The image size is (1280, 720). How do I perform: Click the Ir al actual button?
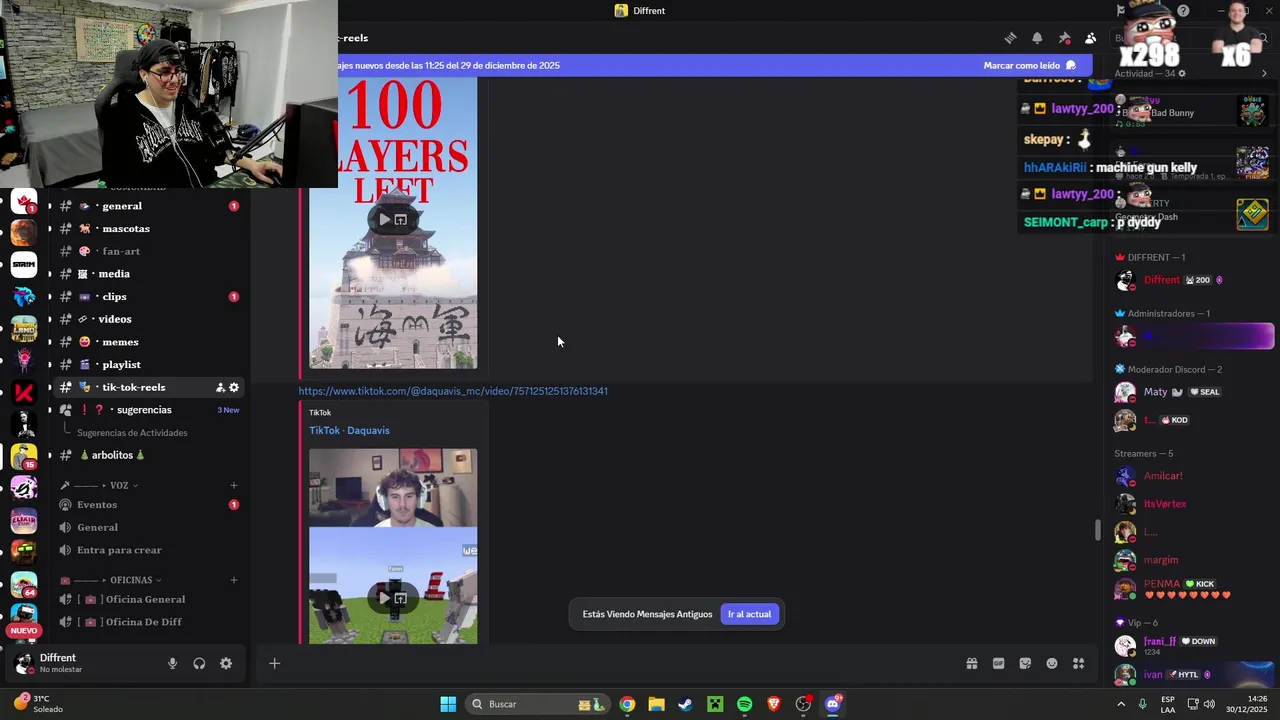(x=749, y=614)
